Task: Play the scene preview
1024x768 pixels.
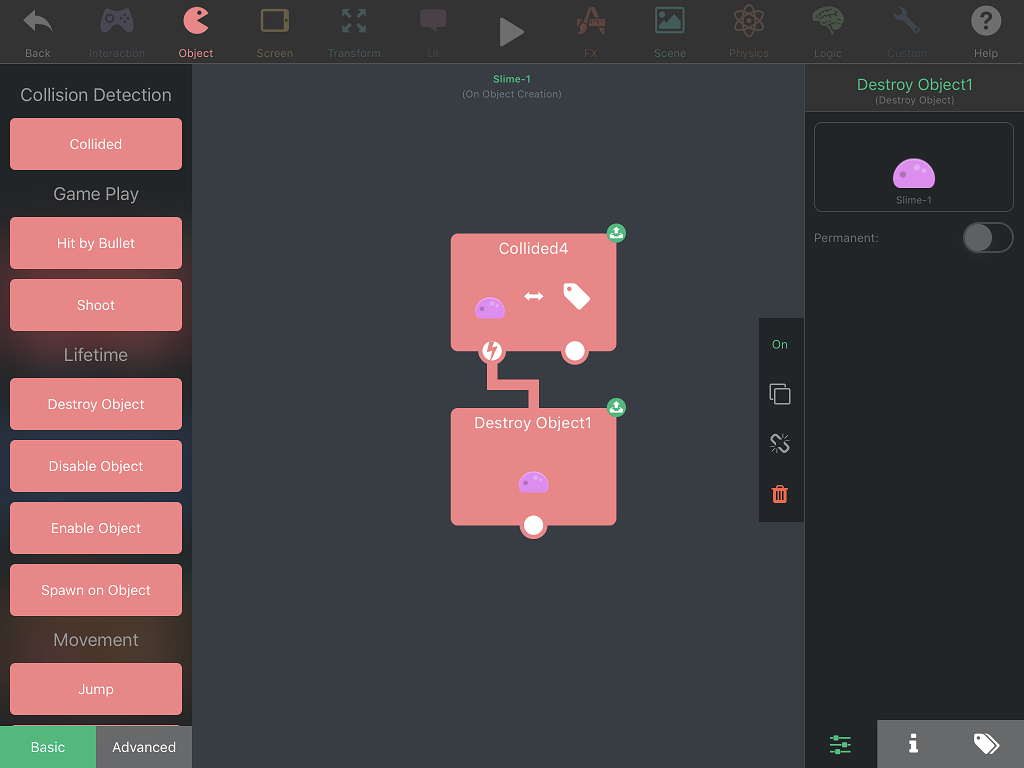Action: [511, 31]
